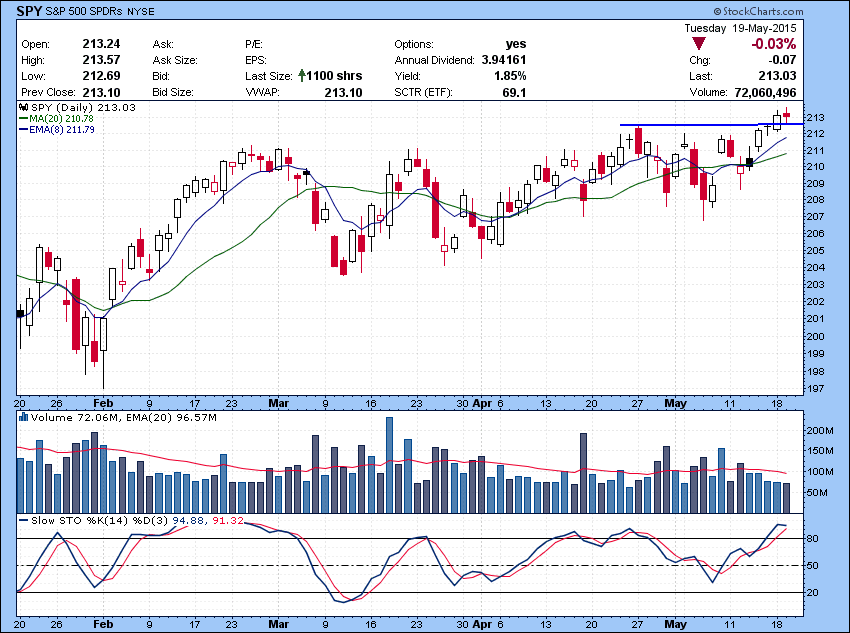The image size is (850, 633).
Task: Click the Options value yes
Action: (x=516, y=44)
